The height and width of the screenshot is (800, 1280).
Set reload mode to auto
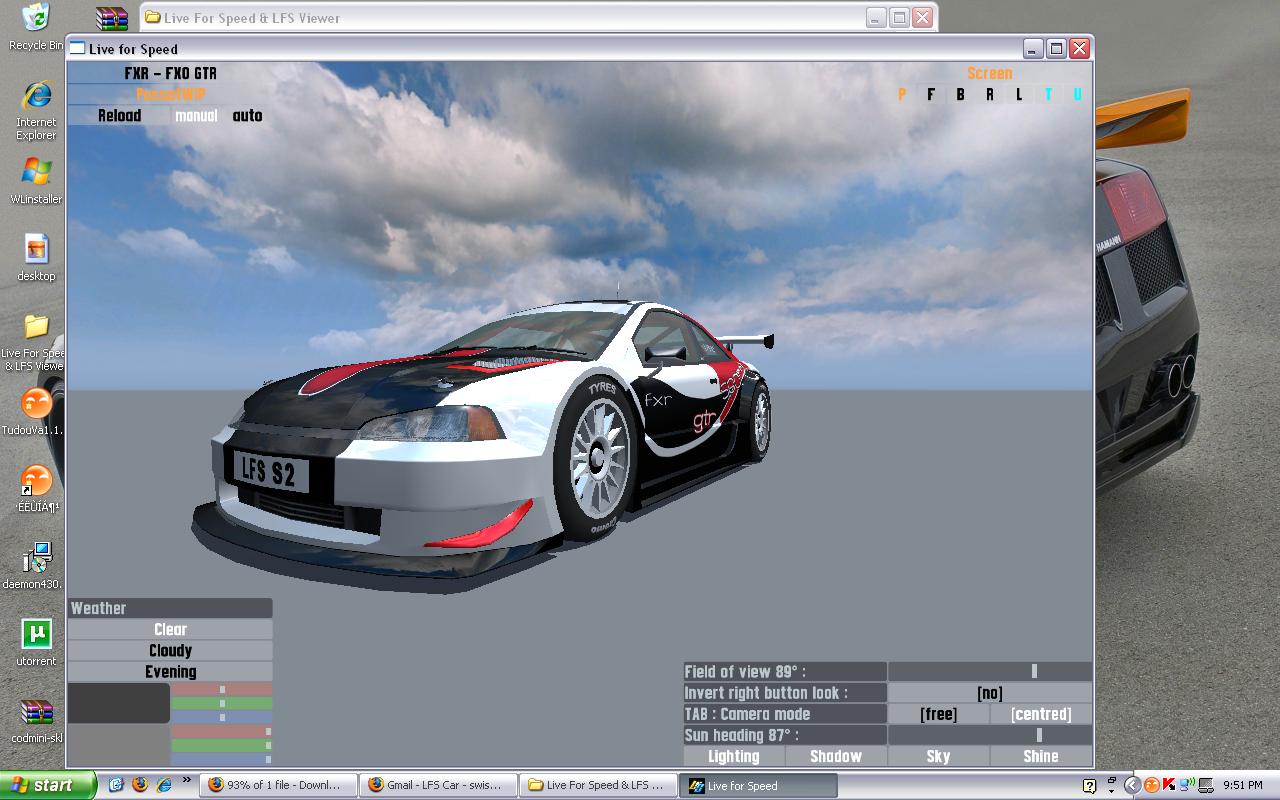247,116
